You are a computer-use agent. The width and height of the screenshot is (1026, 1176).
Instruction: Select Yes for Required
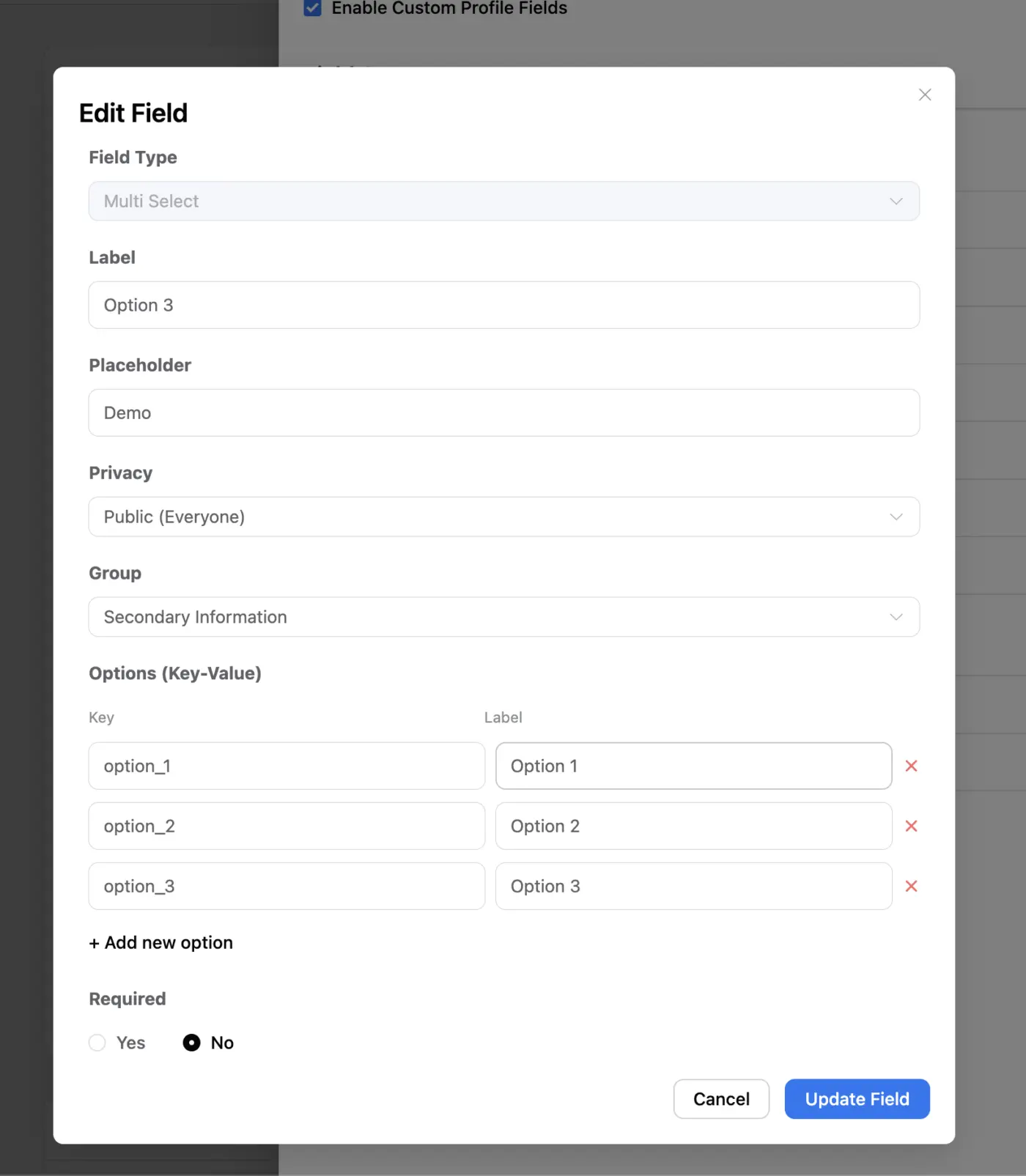97,1043
